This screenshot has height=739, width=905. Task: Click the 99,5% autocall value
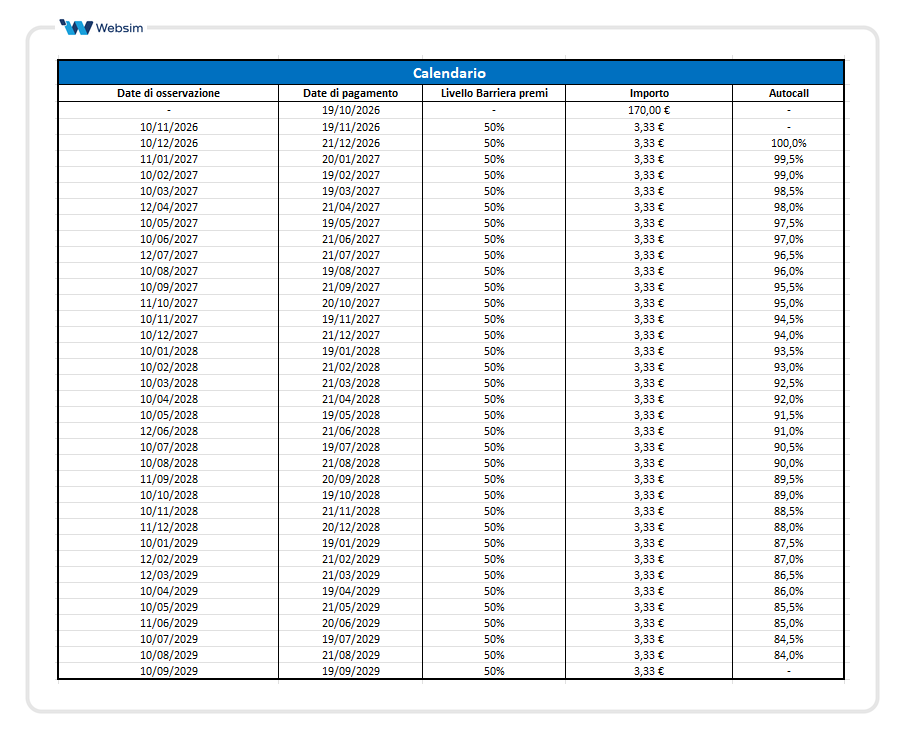788,159
